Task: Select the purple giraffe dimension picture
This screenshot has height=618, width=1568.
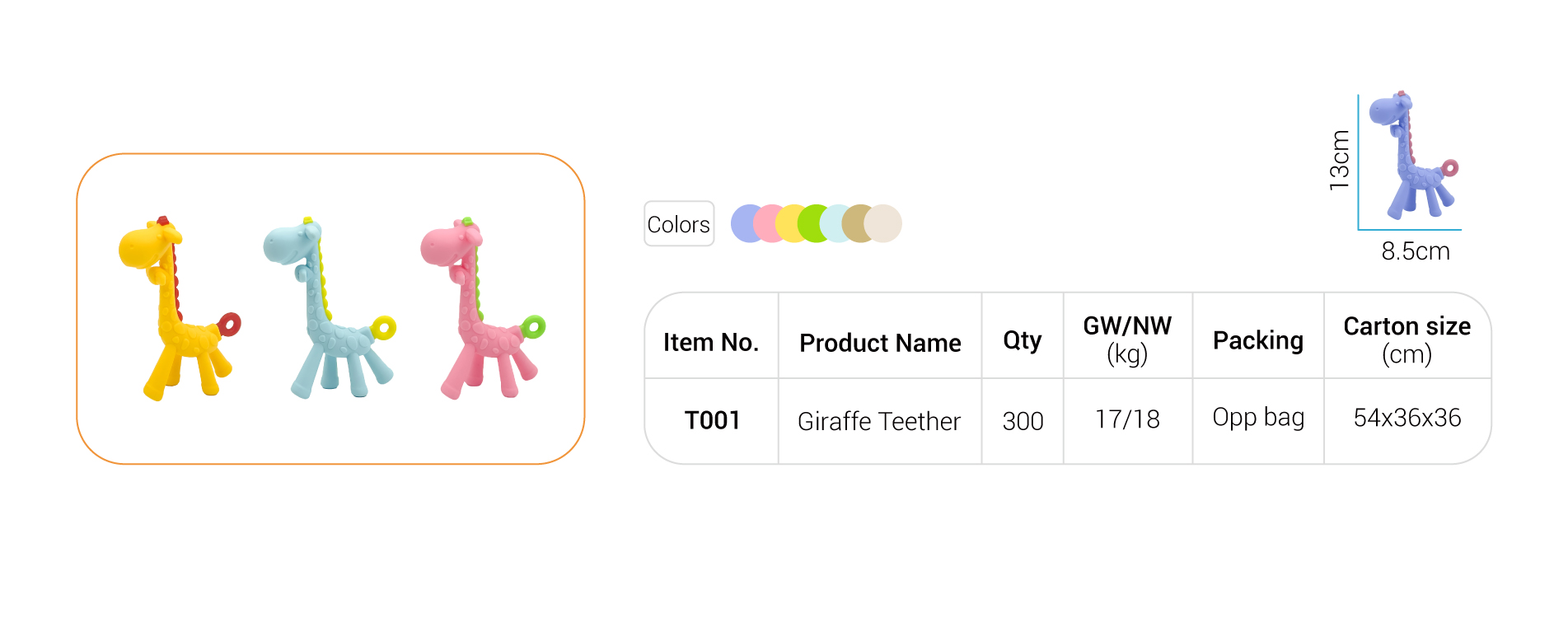Action: 1412,157
